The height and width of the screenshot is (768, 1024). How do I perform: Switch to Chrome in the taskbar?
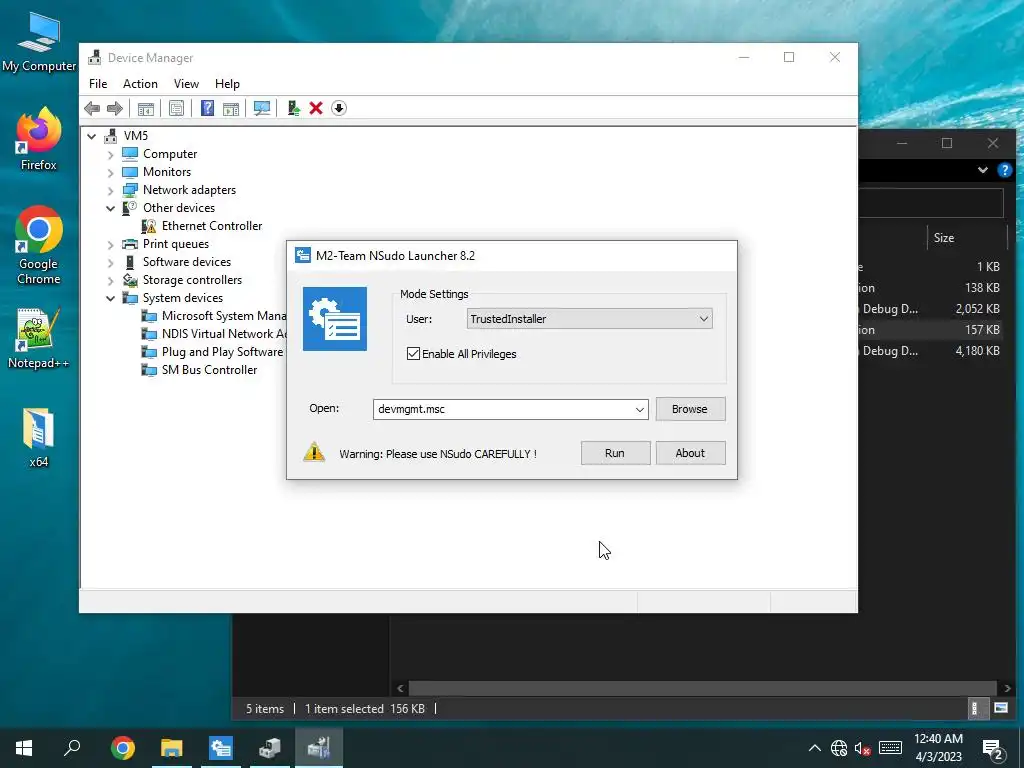coord(122,748)
